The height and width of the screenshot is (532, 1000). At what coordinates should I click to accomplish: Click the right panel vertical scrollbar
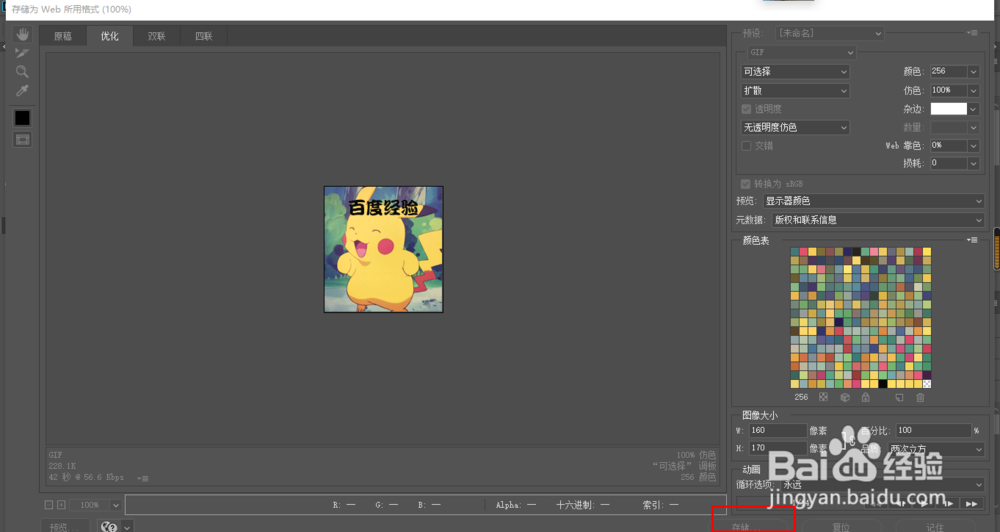click(x=996, y=249)
